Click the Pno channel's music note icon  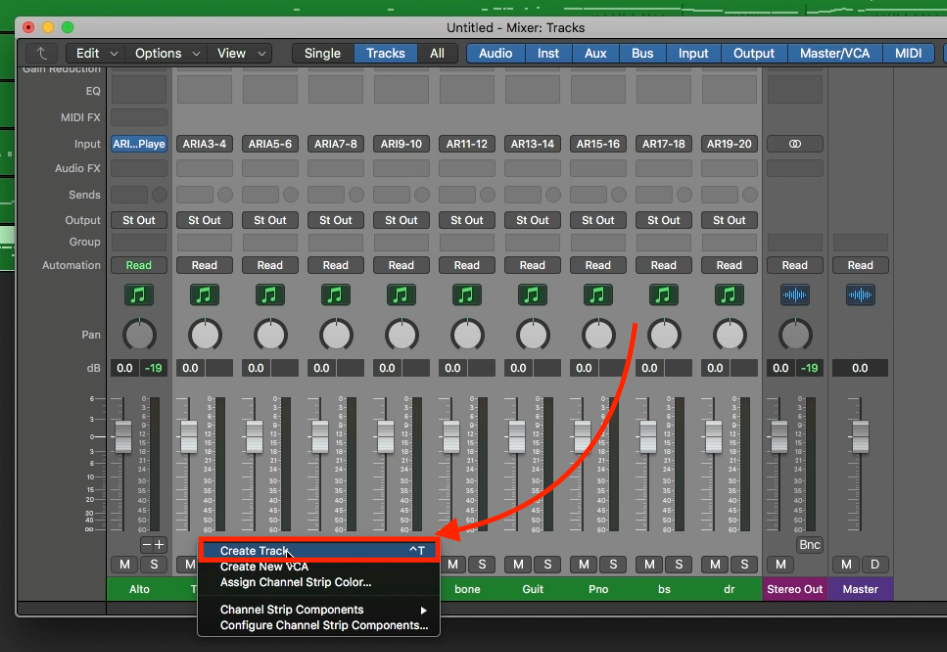(x=598, y=295)
